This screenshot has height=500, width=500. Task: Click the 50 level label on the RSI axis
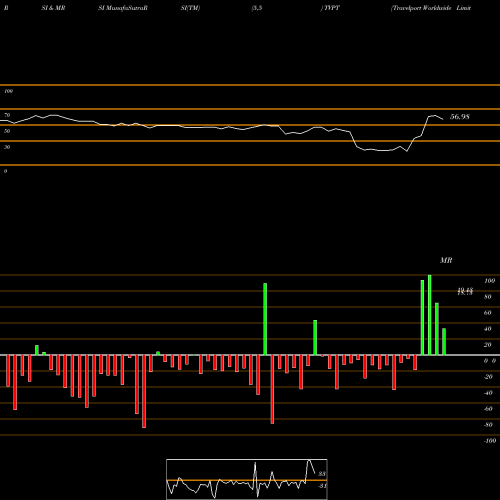(x=7, y=131)
